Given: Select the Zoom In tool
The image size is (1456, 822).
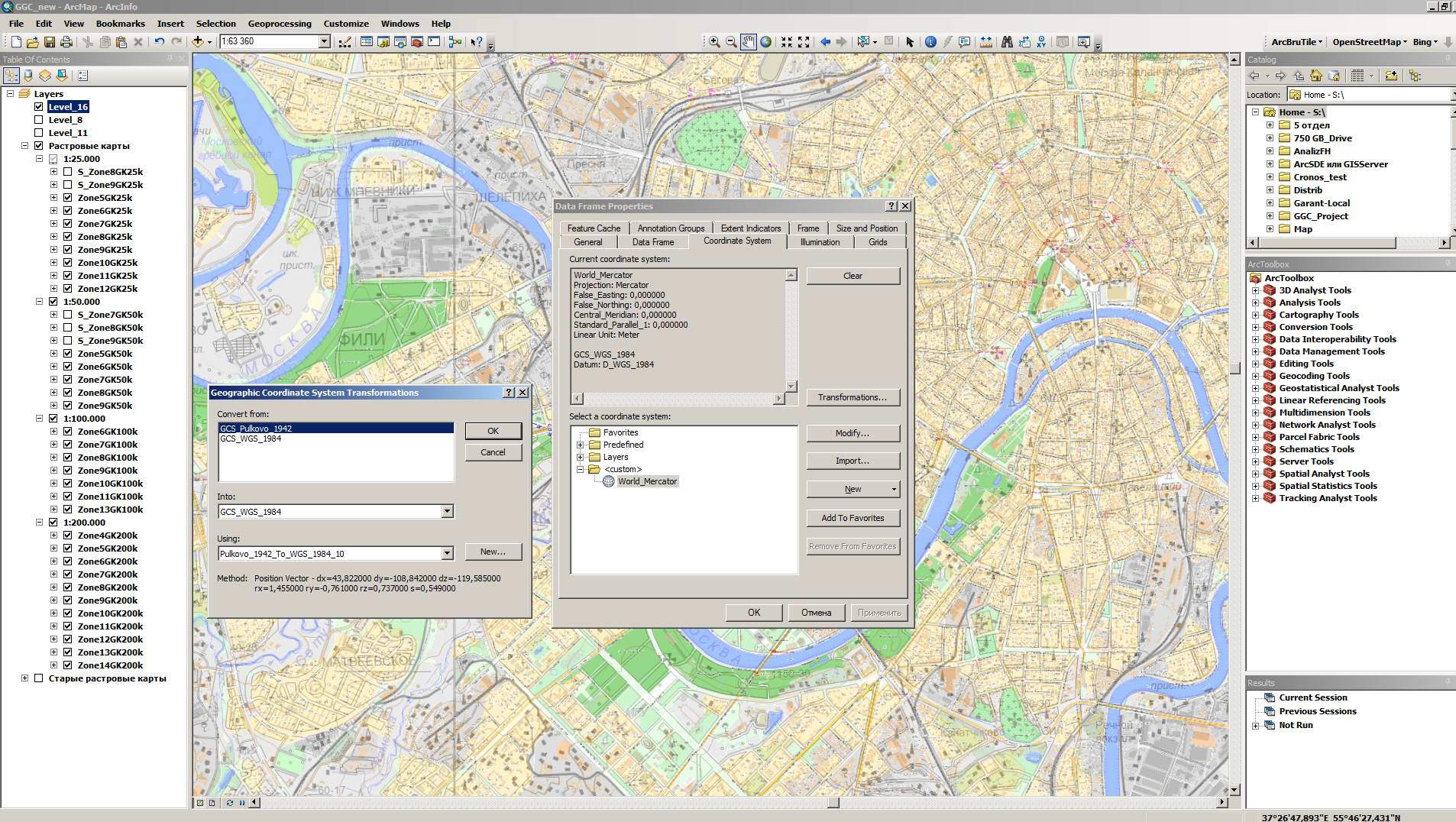Looking at the screenshot, I should (714, 42).
